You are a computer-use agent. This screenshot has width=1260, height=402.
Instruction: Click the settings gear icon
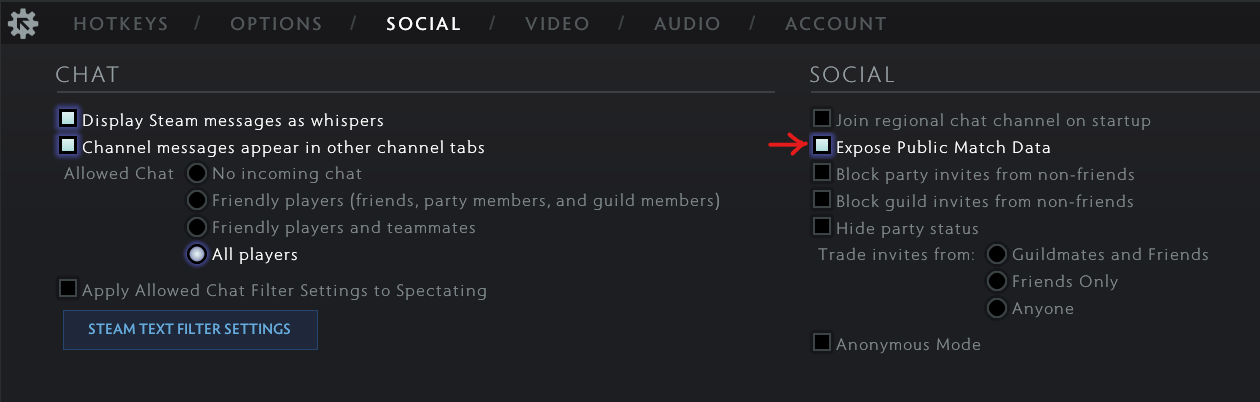(x=23, y=23)
